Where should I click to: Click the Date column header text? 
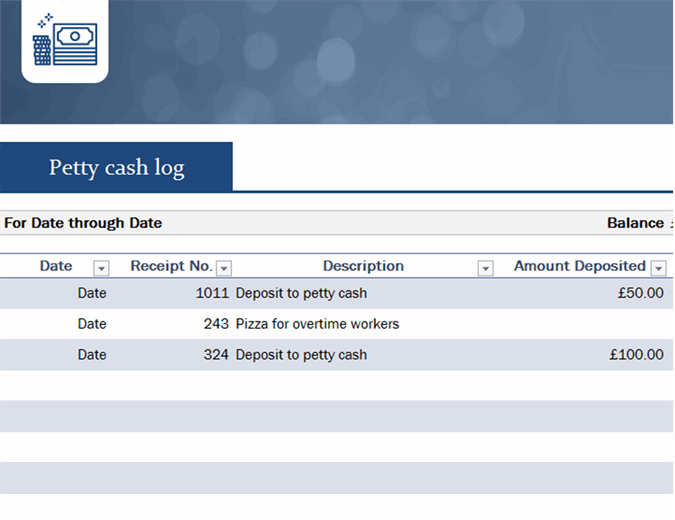(56, 266)
